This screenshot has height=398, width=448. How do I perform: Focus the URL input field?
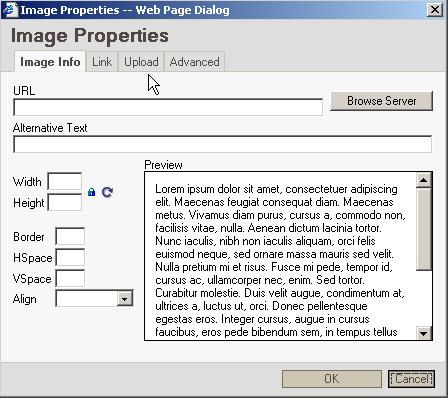(168, 107)
